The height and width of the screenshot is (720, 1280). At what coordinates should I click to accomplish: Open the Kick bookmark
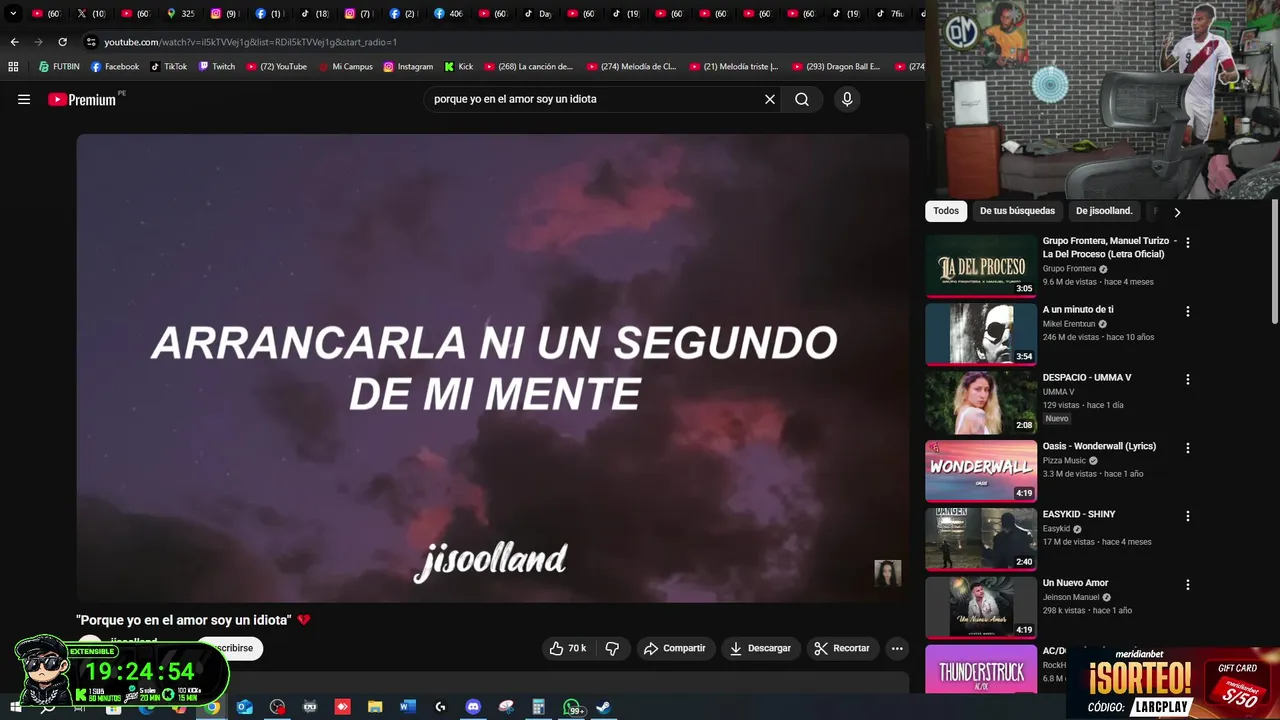click(x=459, y=67)
